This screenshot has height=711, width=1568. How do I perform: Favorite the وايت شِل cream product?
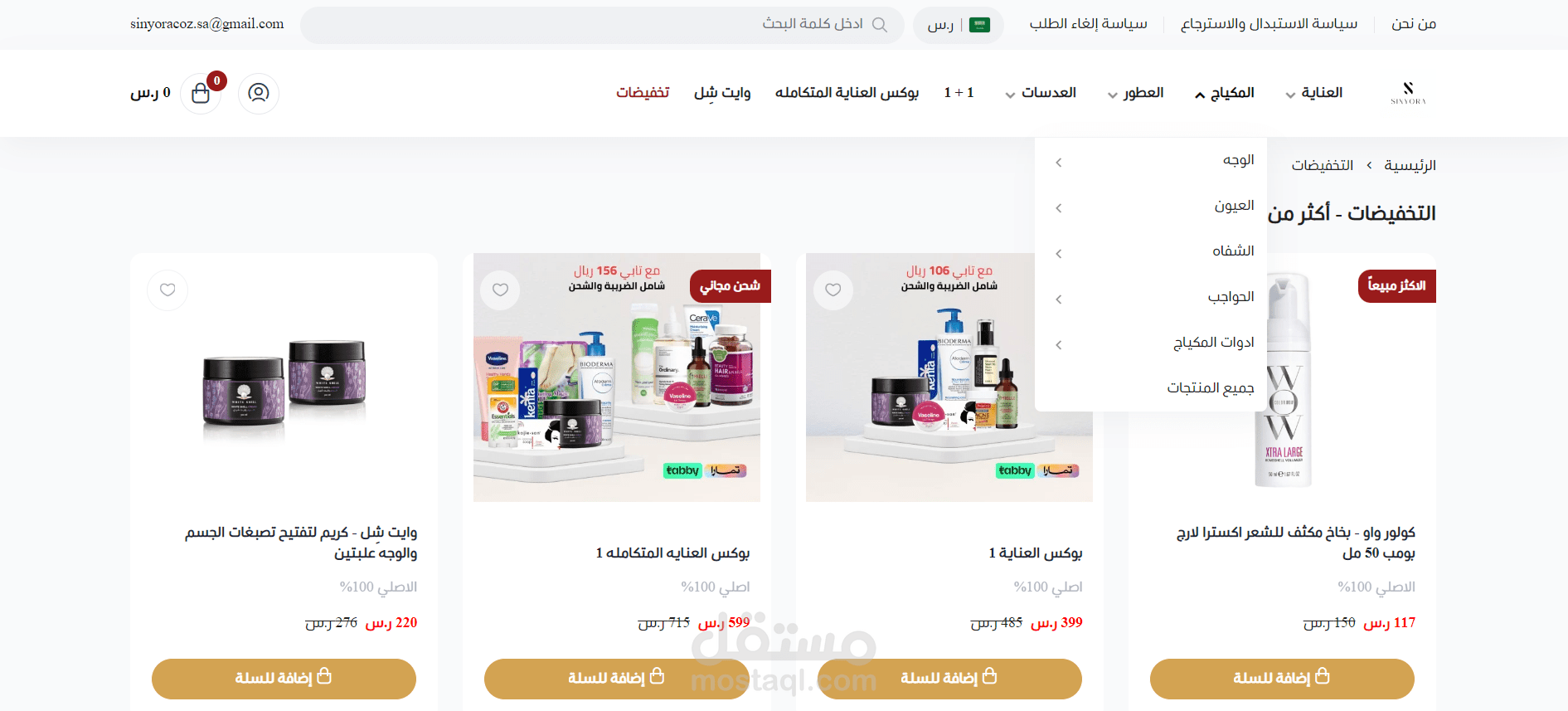click(x=167, y=290)
